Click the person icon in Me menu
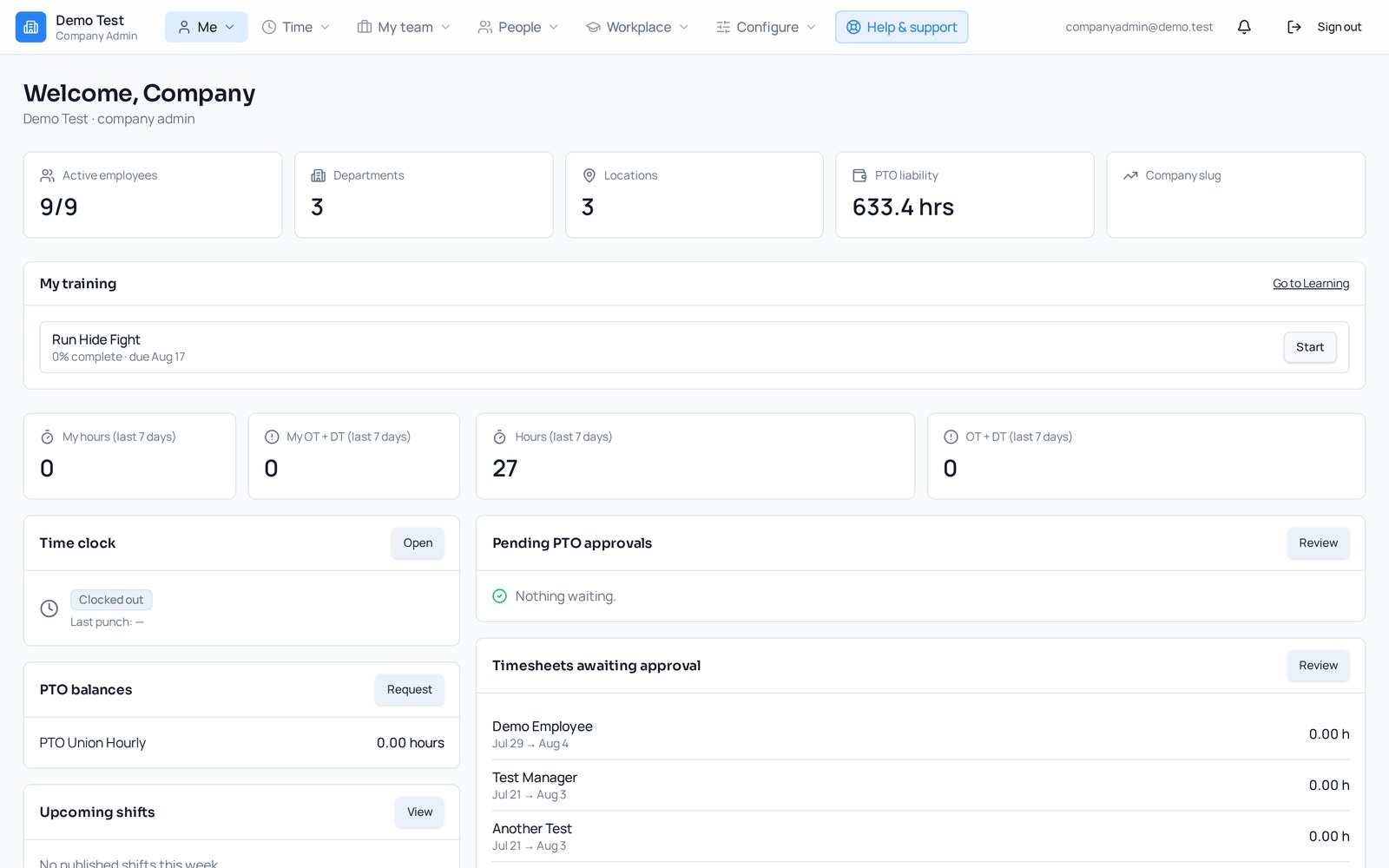1389x868 pixels. tap(184, 27)
